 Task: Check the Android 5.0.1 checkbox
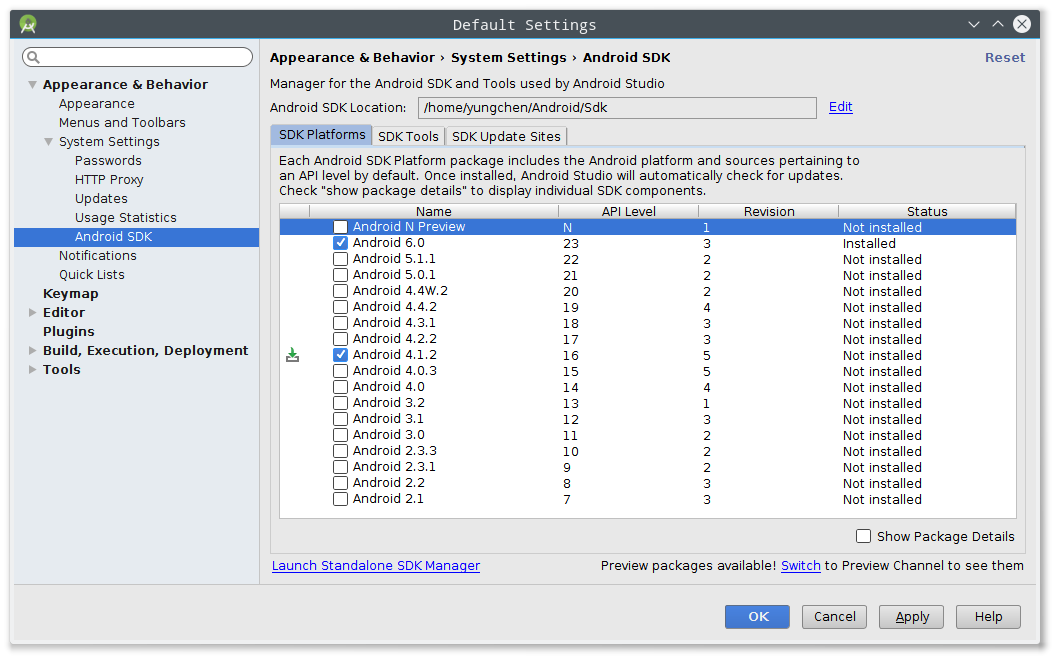pos(340,275)
